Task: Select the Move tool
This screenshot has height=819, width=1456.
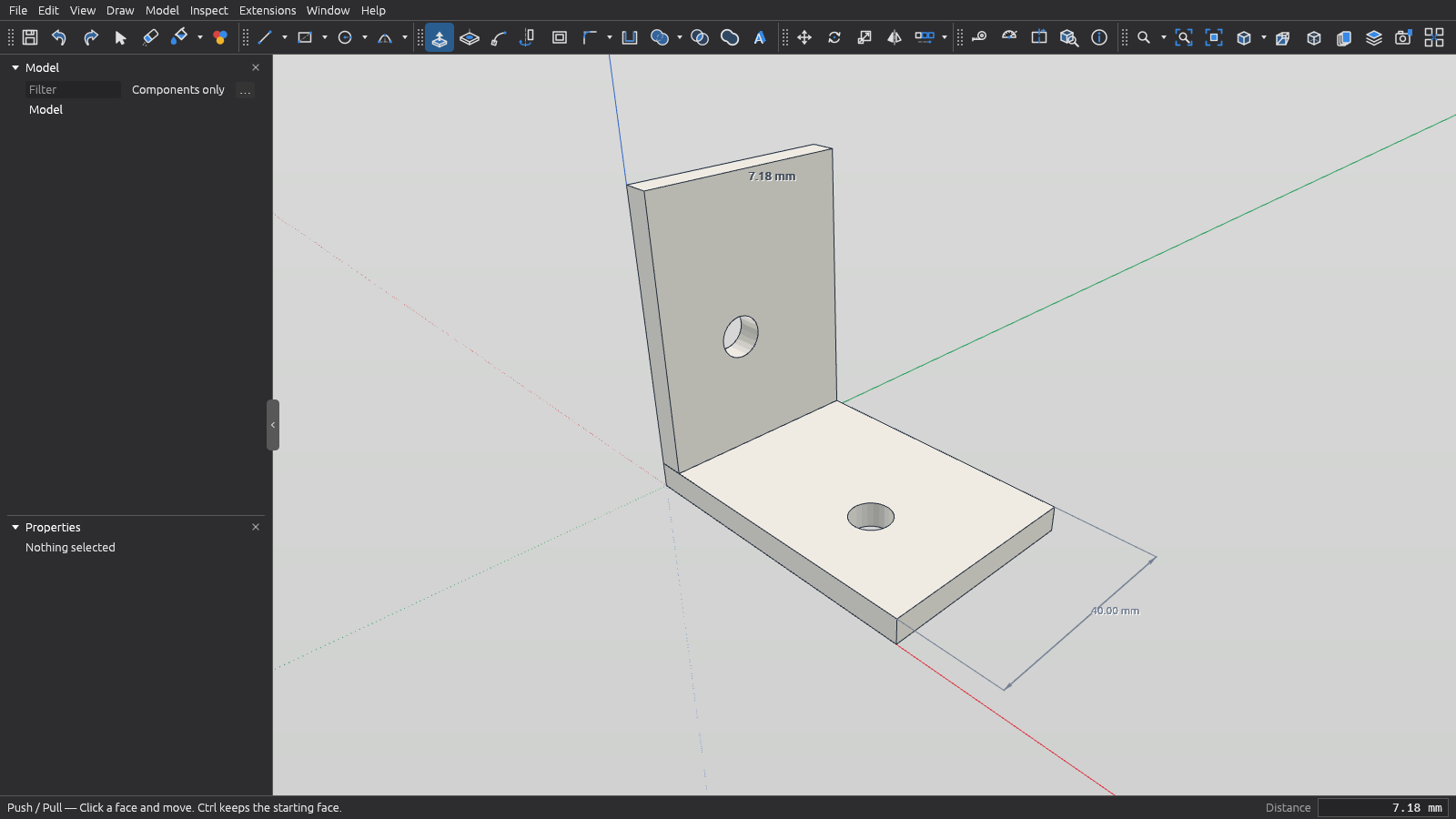Action: coord(804,37)
